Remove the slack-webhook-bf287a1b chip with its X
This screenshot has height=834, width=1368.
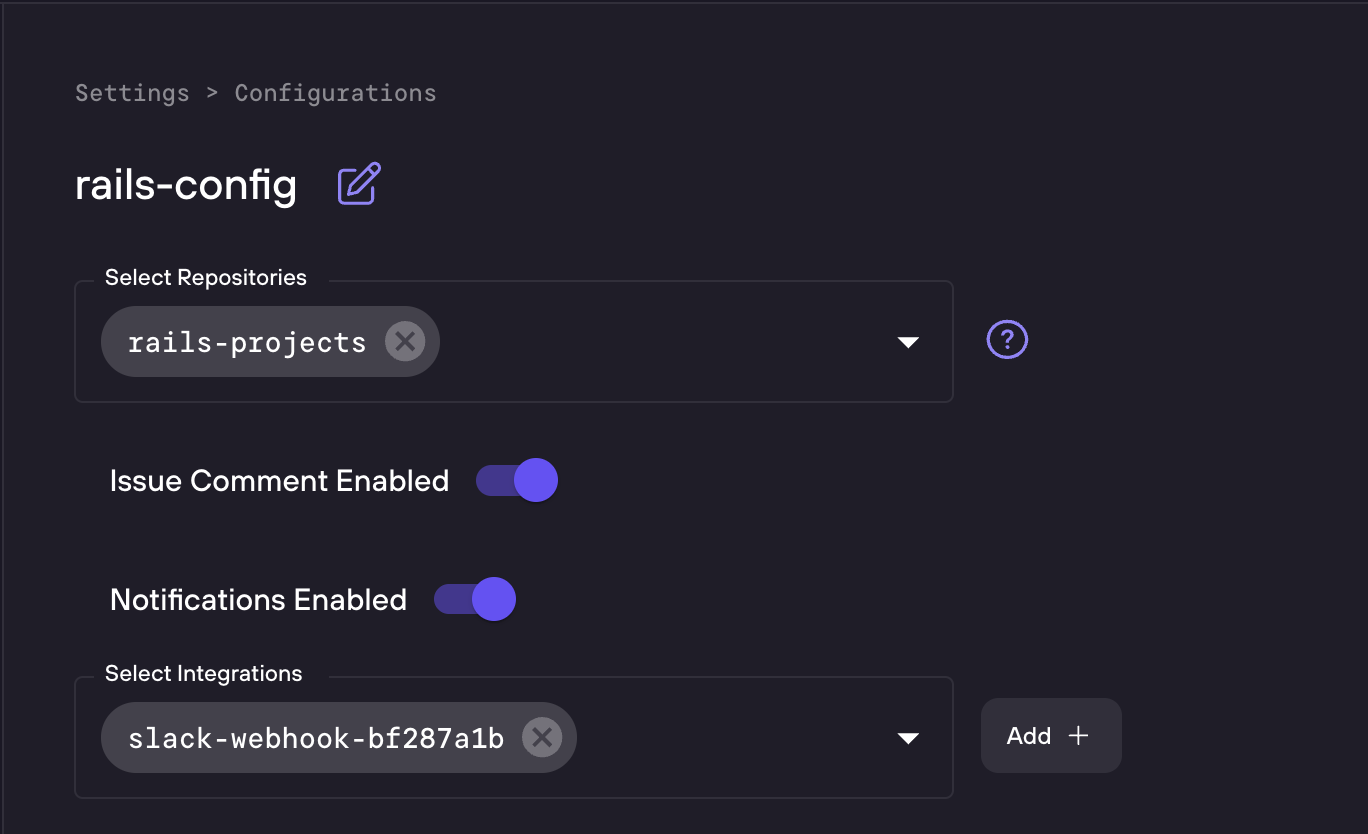tap(542, 738)
